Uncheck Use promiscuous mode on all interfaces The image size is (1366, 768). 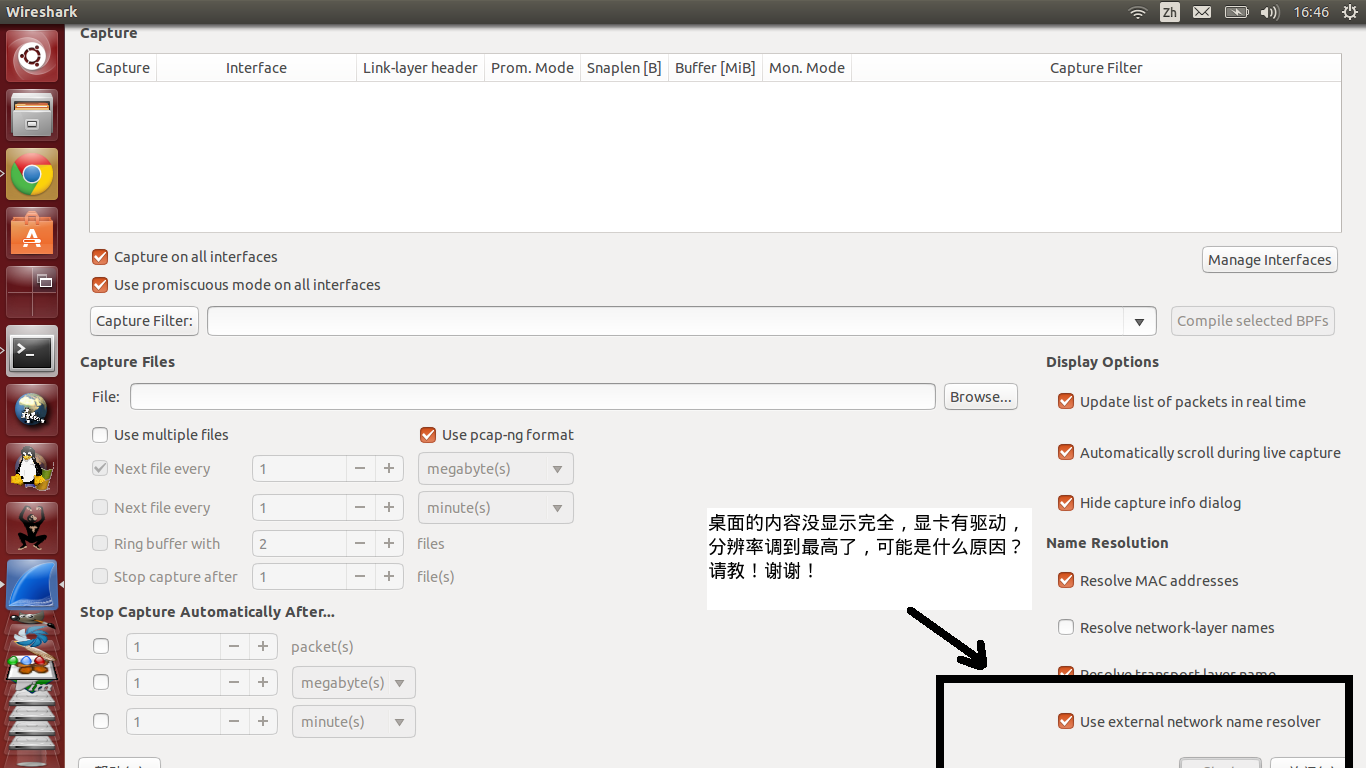[100, 285]
